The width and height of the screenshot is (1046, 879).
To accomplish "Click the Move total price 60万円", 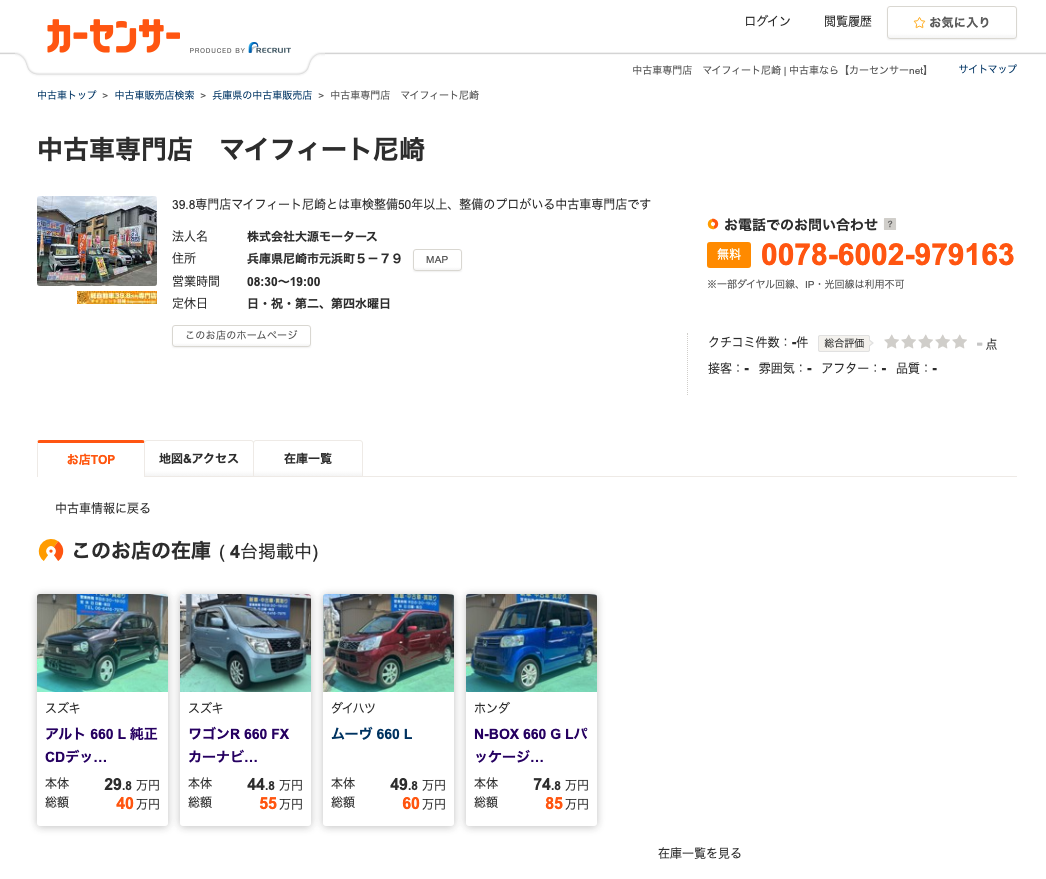I will click(x=424, y=804).
